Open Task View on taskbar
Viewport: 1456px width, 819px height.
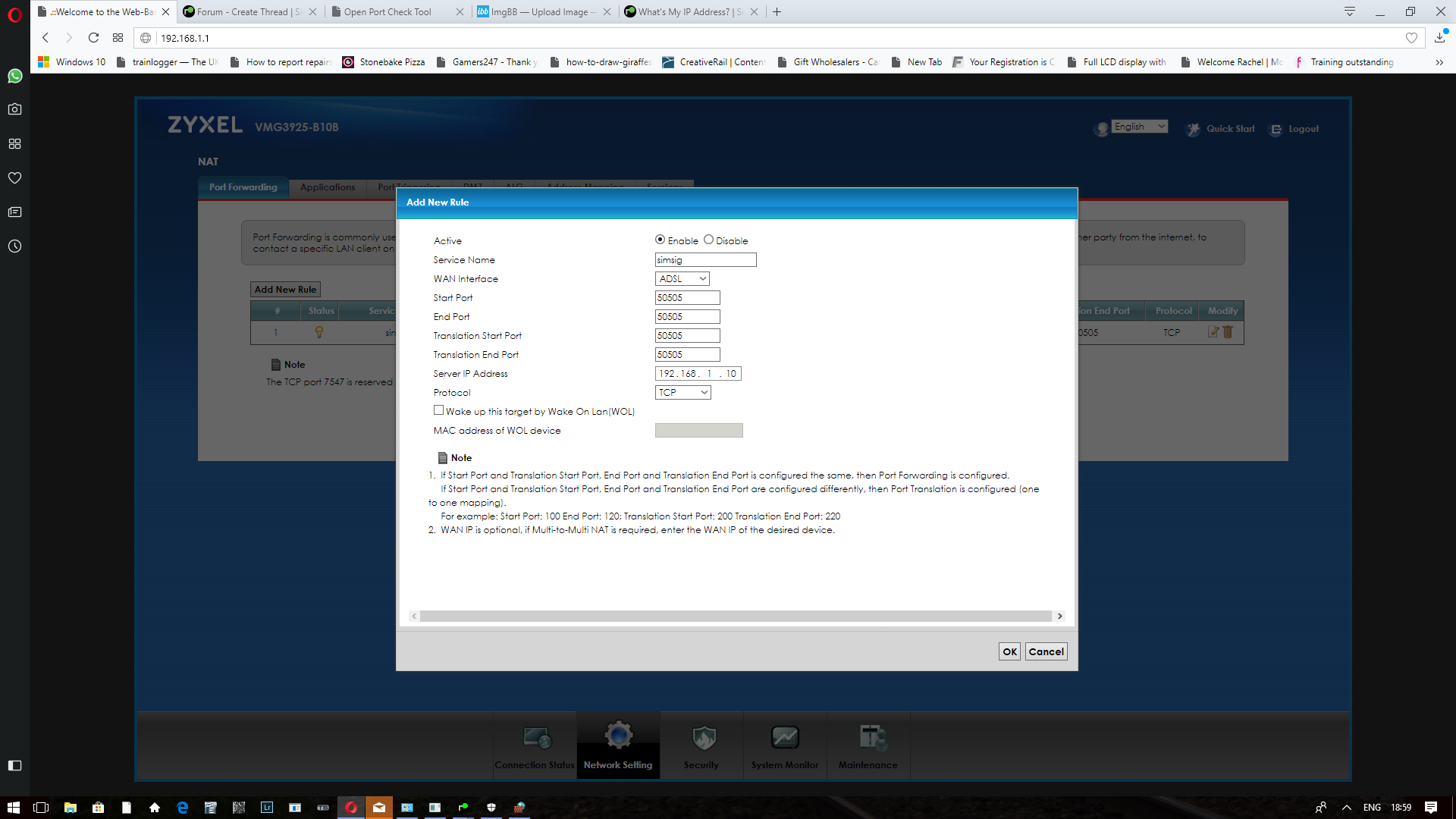[x=42, y=808]
